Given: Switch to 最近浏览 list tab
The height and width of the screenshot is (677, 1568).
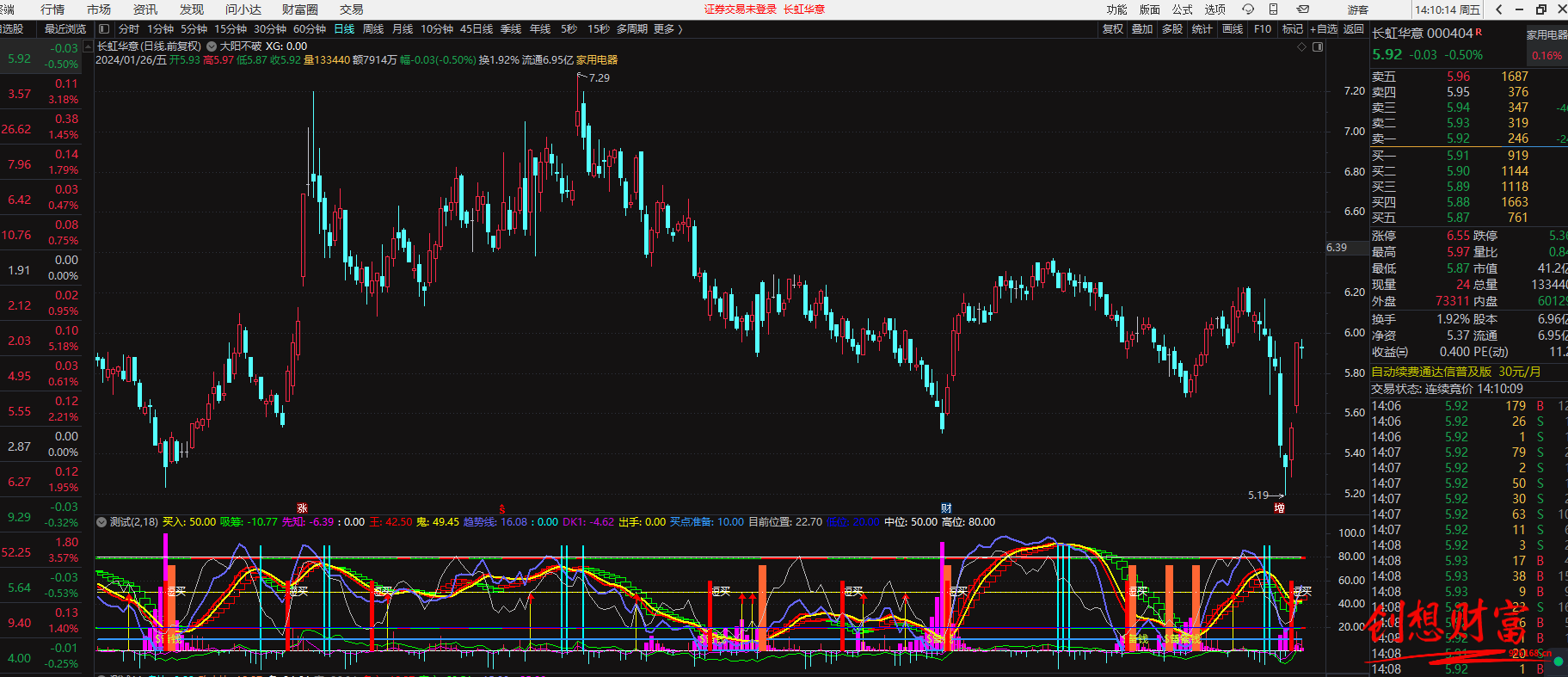Looking at the screenshot, I should point(65,29).
